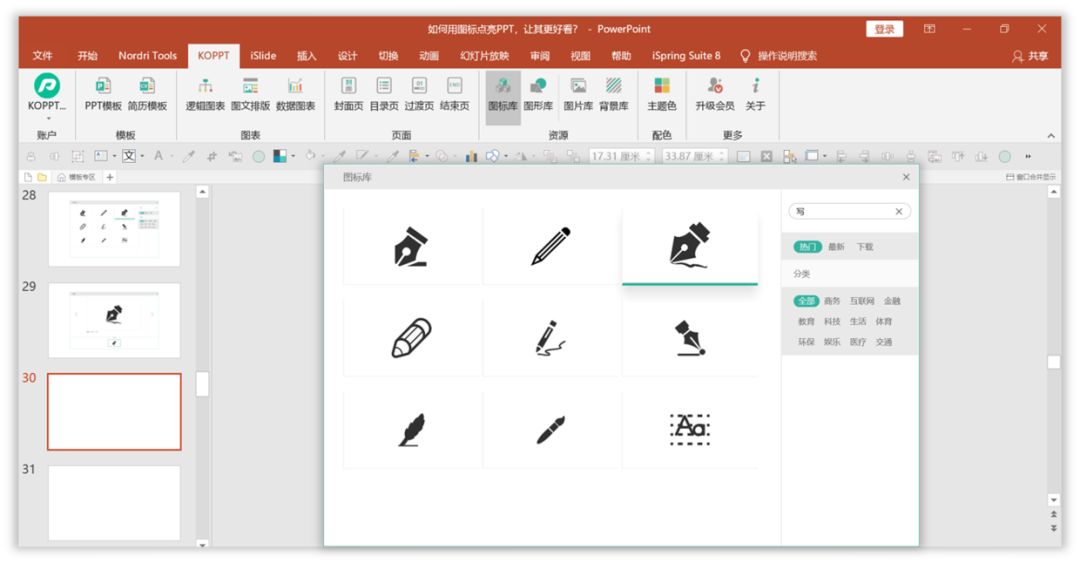The image size is (1080, 563).
Task: Switch to the Nordri Tools tab
Action: (147, 56)
